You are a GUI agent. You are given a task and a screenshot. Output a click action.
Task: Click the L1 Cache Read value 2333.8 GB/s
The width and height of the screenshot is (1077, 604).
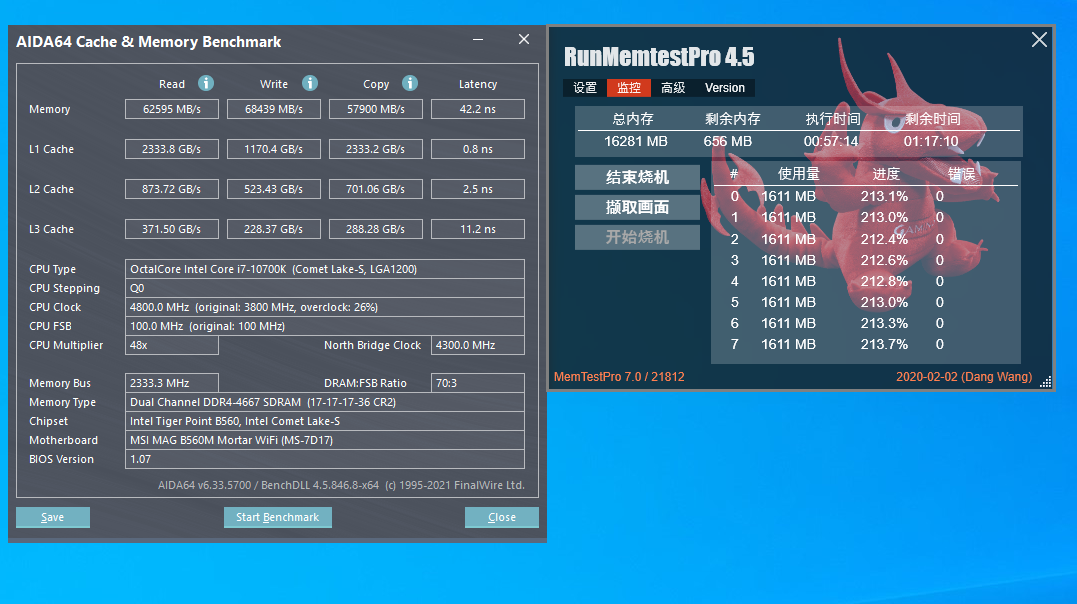(x=172, y=149)
